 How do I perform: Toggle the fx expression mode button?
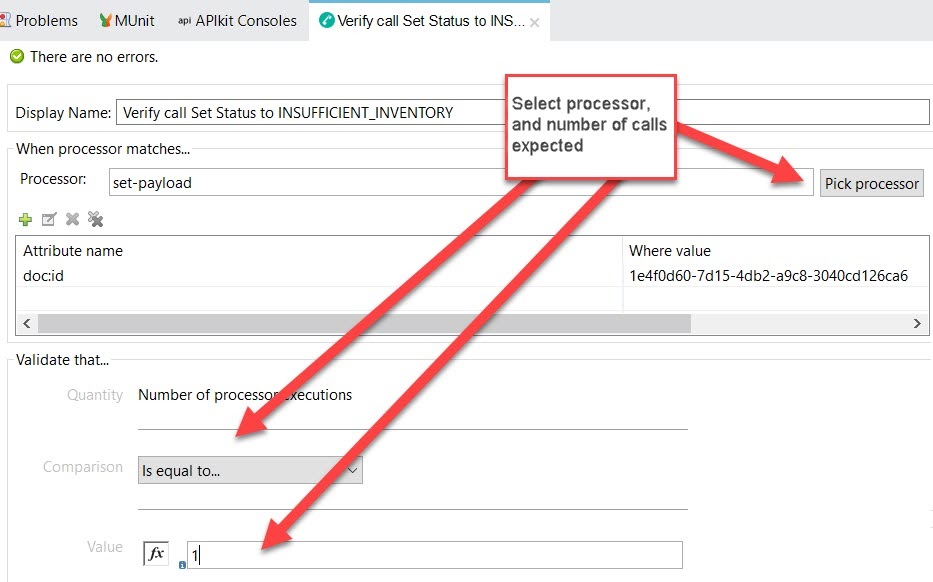tap(156, 552)
